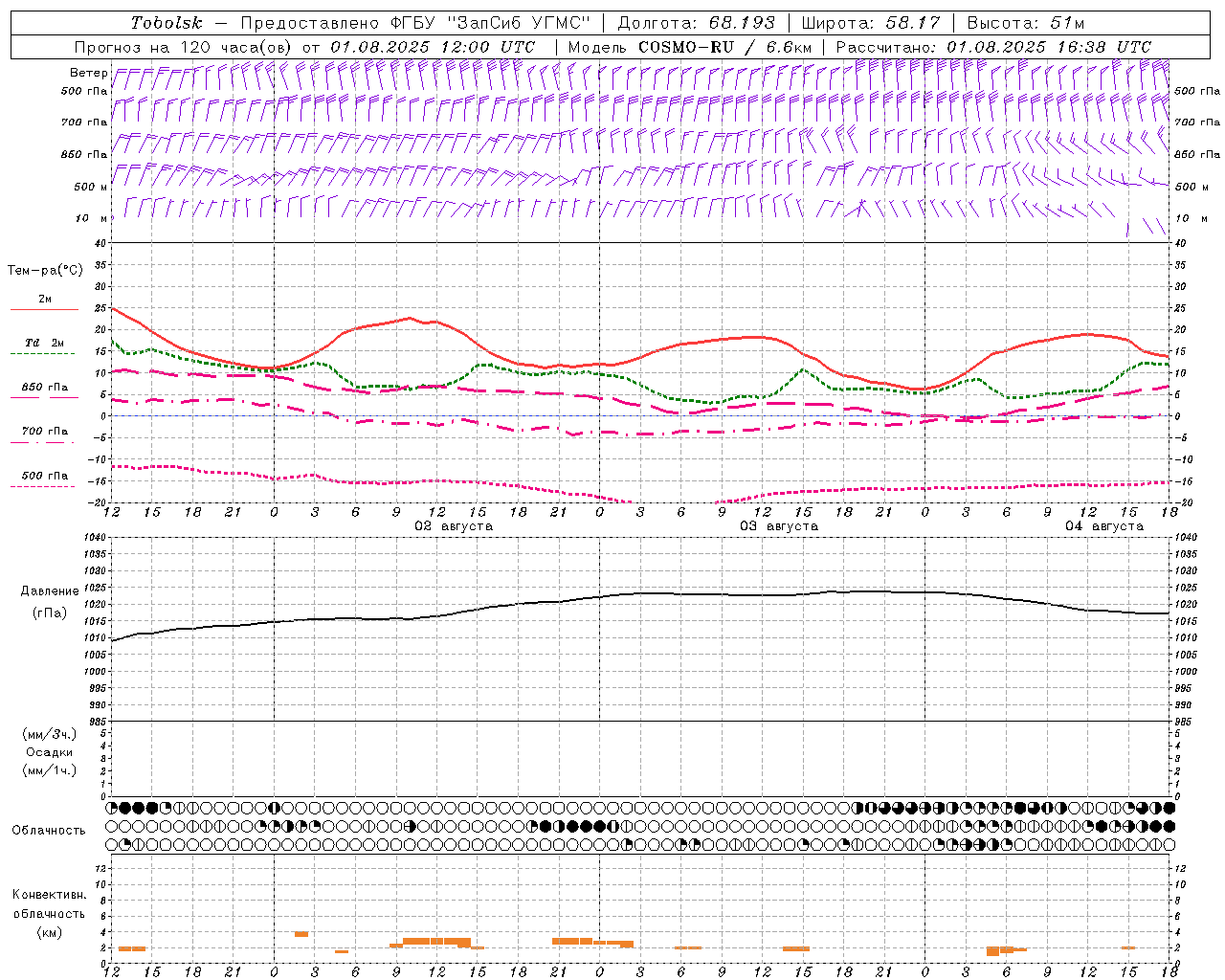Click the 02 августа date label
Image resolution: width=1225 pixels, height=980 pixels.
click(x=454, y=526)
